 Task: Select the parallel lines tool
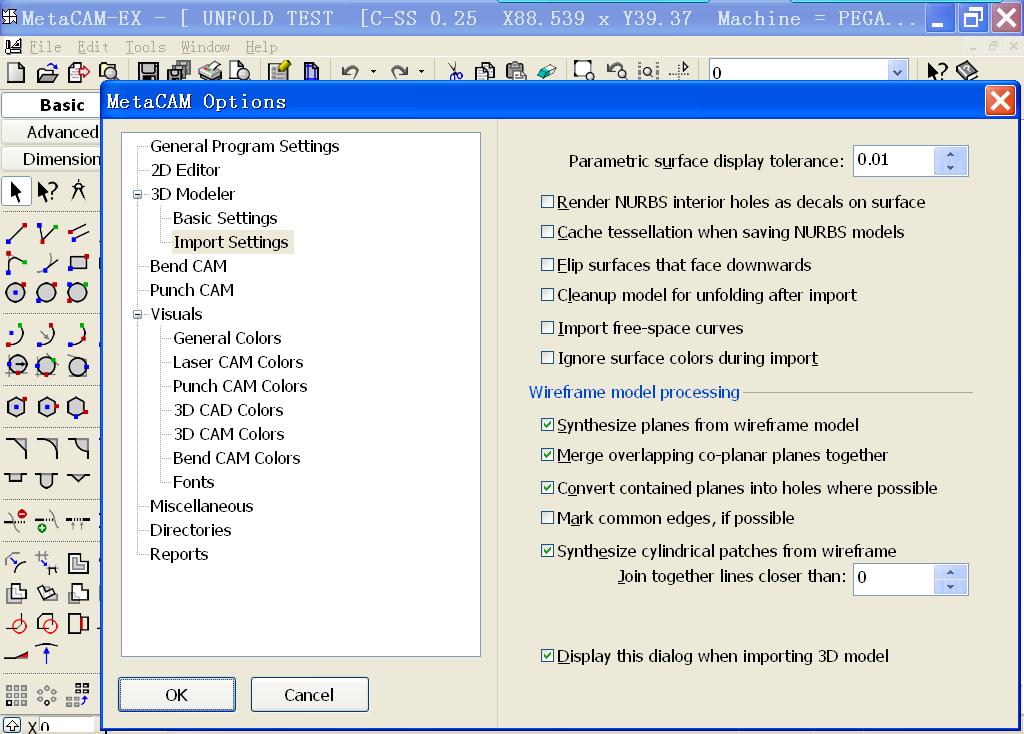(78, 232)
